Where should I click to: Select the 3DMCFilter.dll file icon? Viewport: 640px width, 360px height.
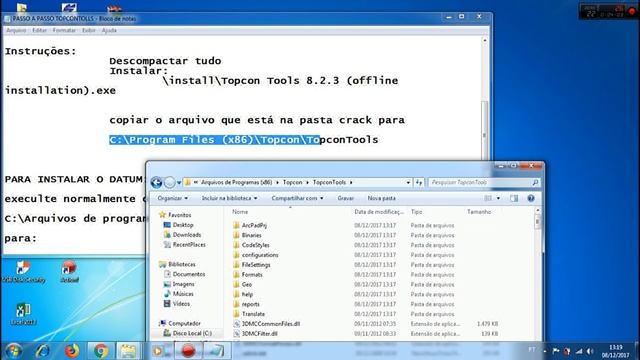pos(236,333)
